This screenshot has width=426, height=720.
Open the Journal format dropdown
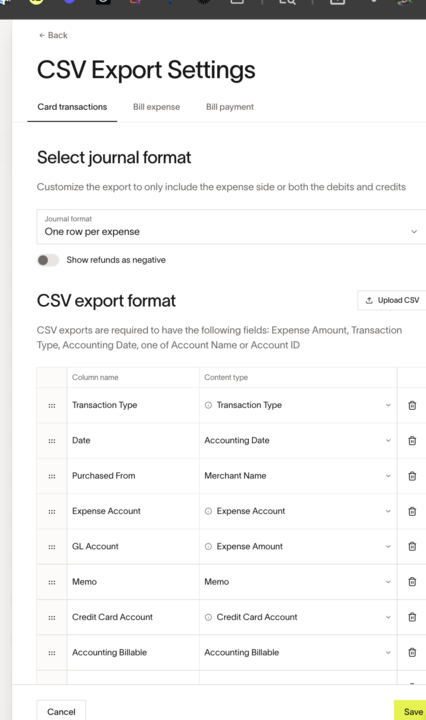tap(231, 227)
